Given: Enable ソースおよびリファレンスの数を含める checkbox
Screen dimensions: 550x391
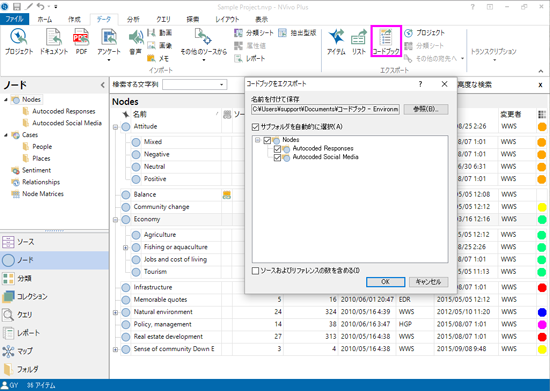Looking at the screenshot, I should (255, 271).
